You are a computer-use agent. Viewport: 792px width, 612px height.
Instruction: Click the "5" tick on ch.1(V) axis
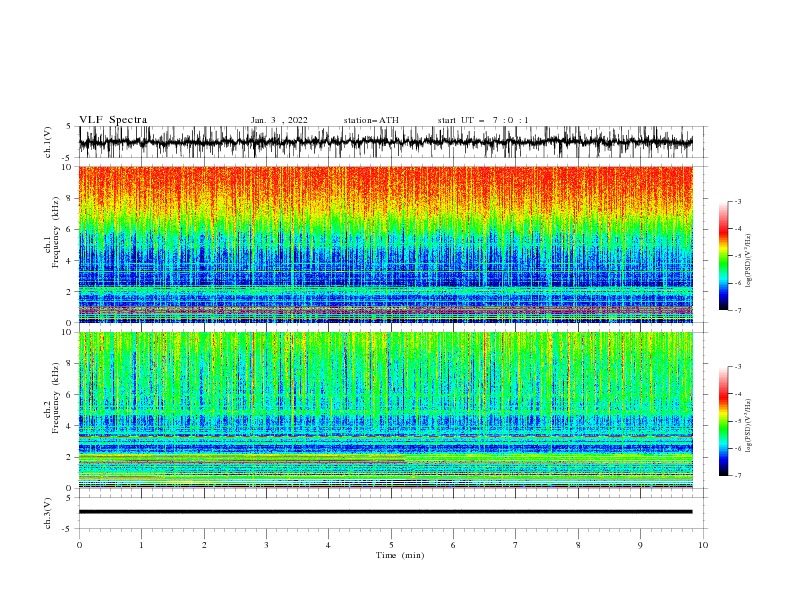pos(69,126)
